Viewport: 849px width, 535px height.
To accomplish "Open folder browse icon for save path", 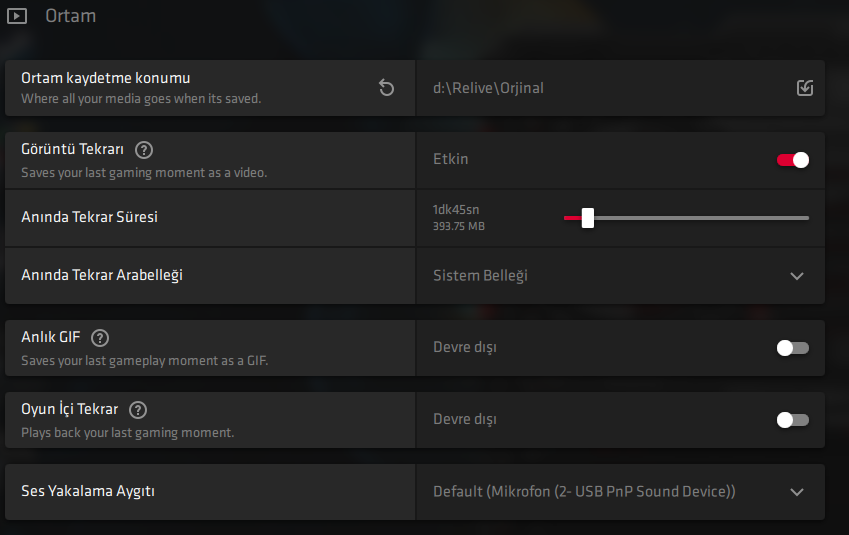I will (x=805, y=88).
